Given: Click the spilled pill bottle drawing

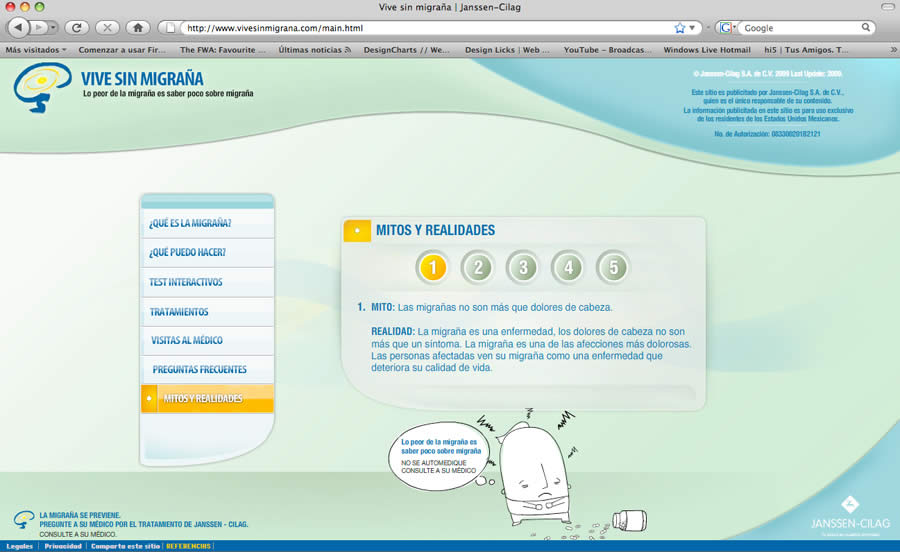Looking at the screenshot, I should (629, 520).
